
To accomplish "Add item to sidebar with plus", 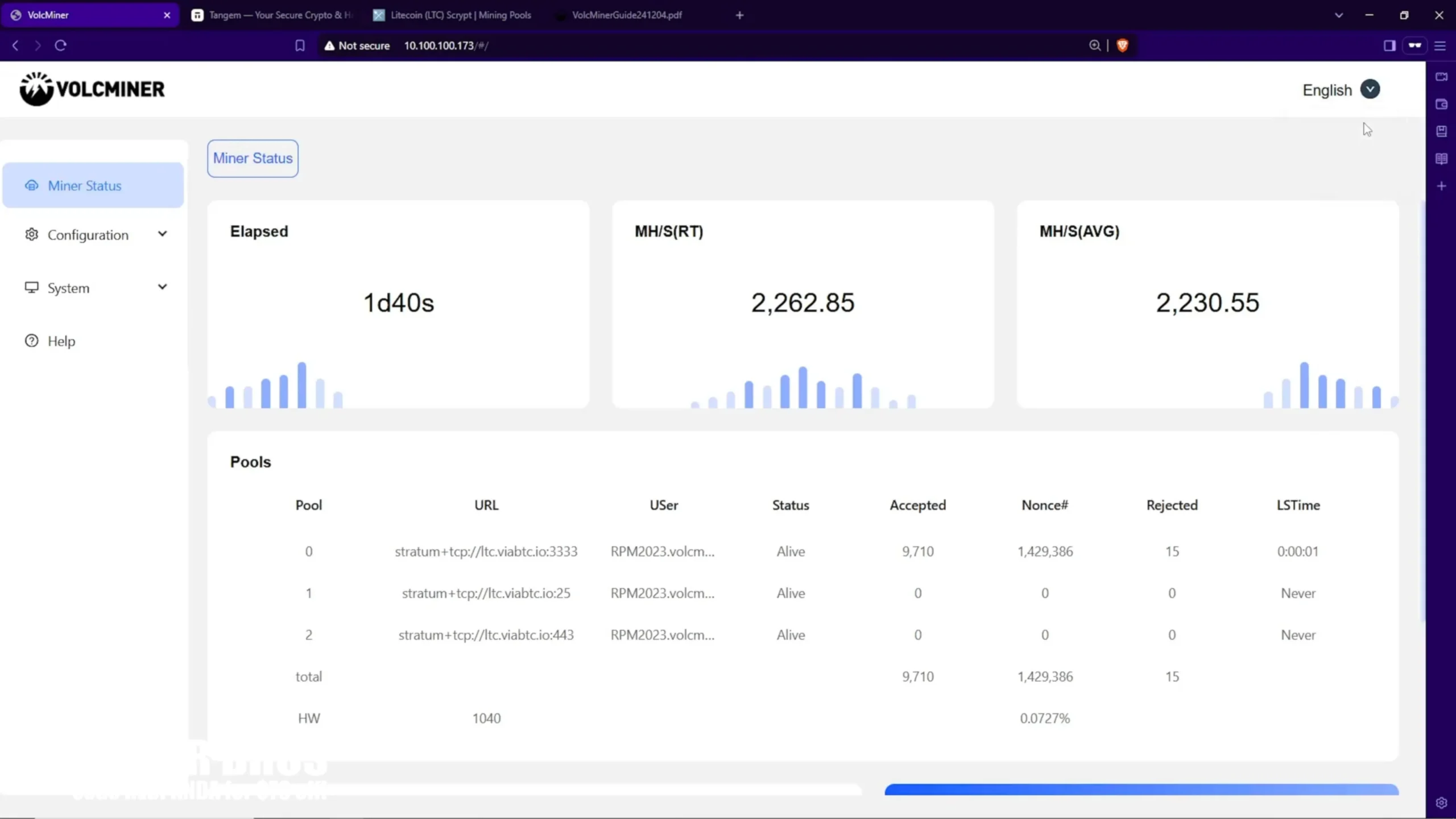I will 1441,186.
